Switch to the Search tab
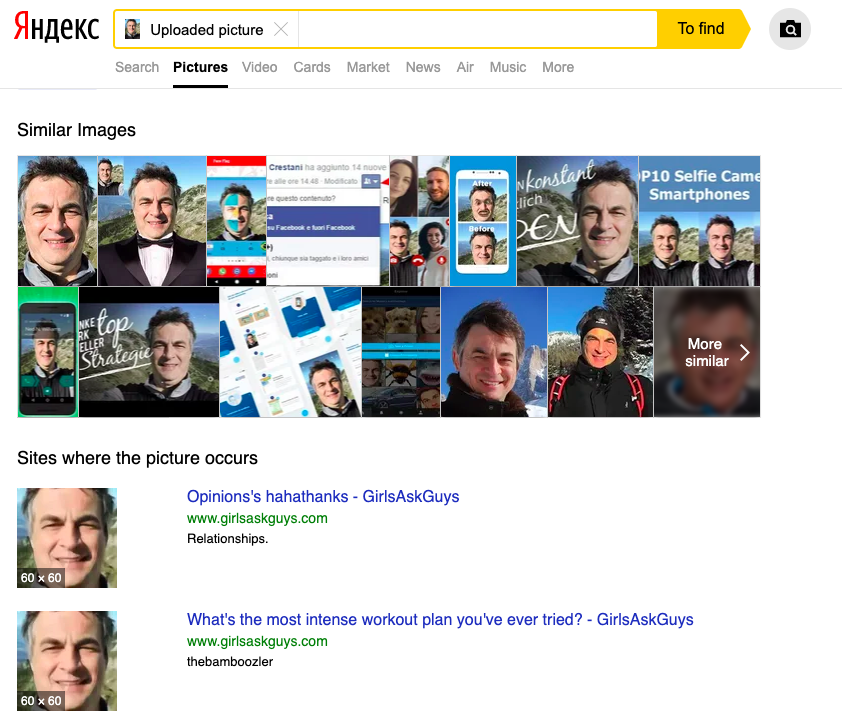Image resolution: width=842 pixels, height=715 pixels. pos(137,67)
